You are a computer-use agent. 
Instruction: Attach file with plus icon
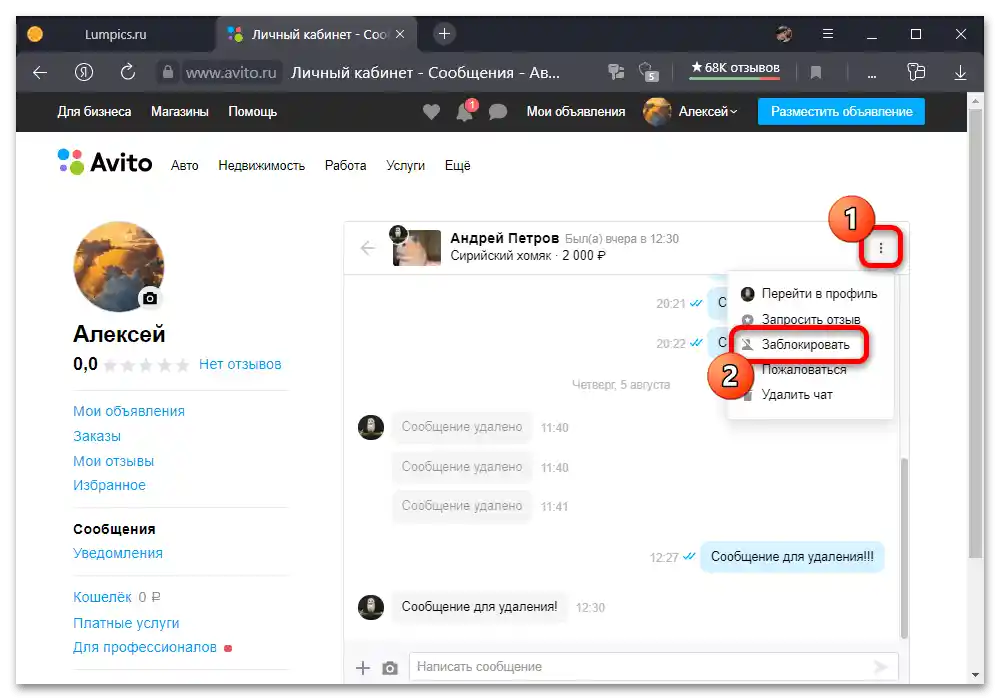click(x=363, y=667)
